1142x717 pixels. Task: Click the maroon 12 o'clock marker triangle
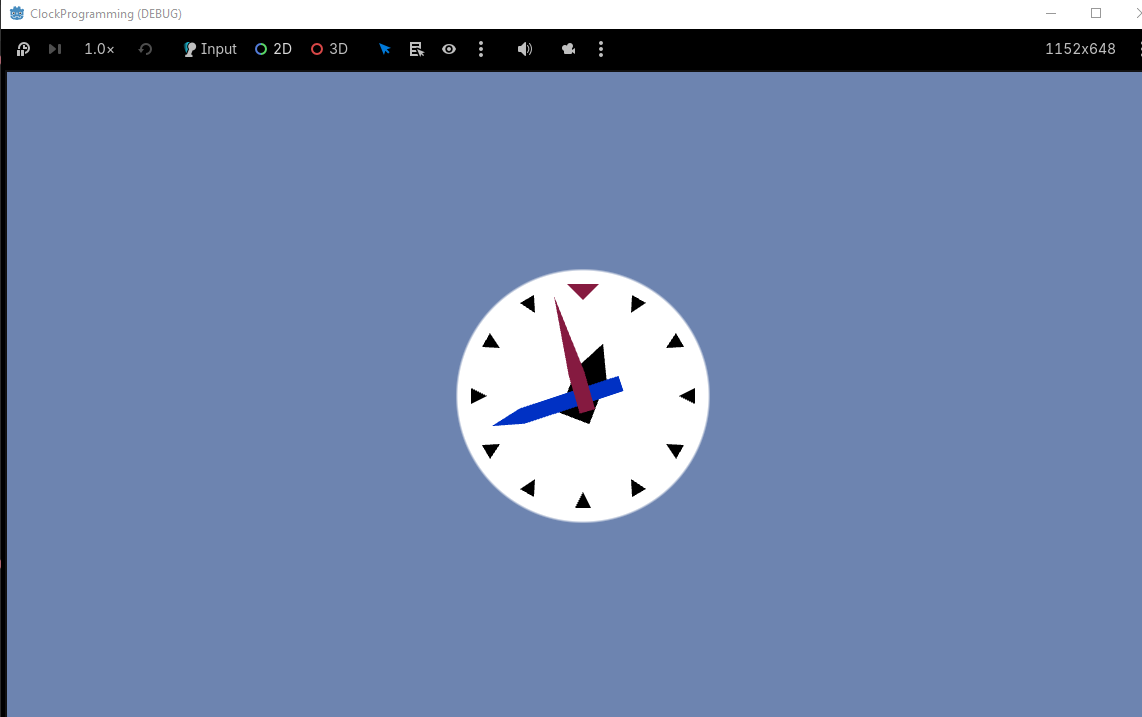point(583,290)
